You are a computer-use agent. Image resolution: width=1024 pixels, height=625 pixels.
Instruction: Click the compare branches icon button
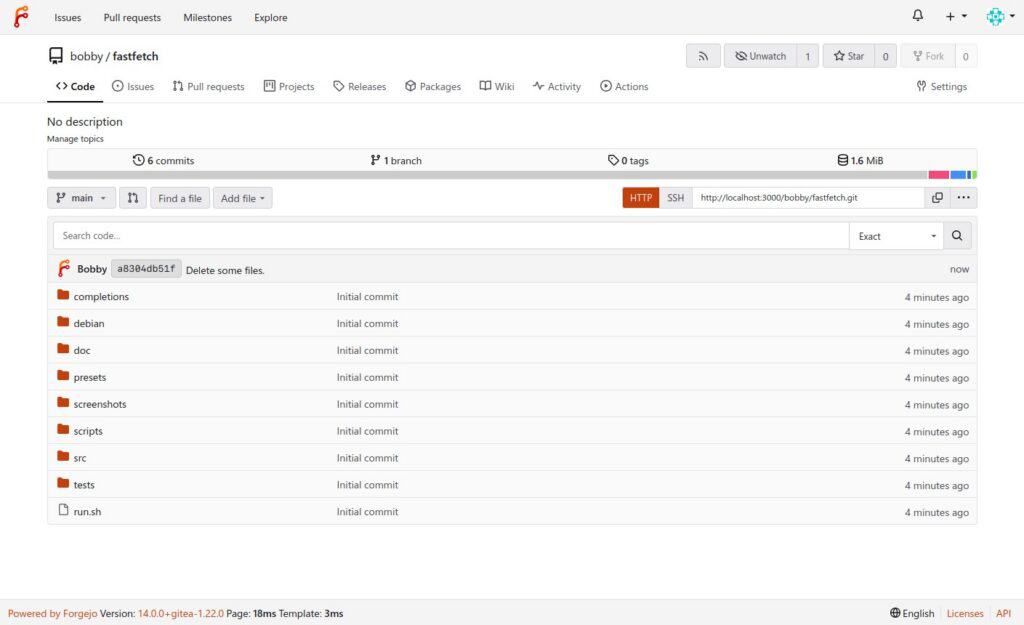[133, 198]
